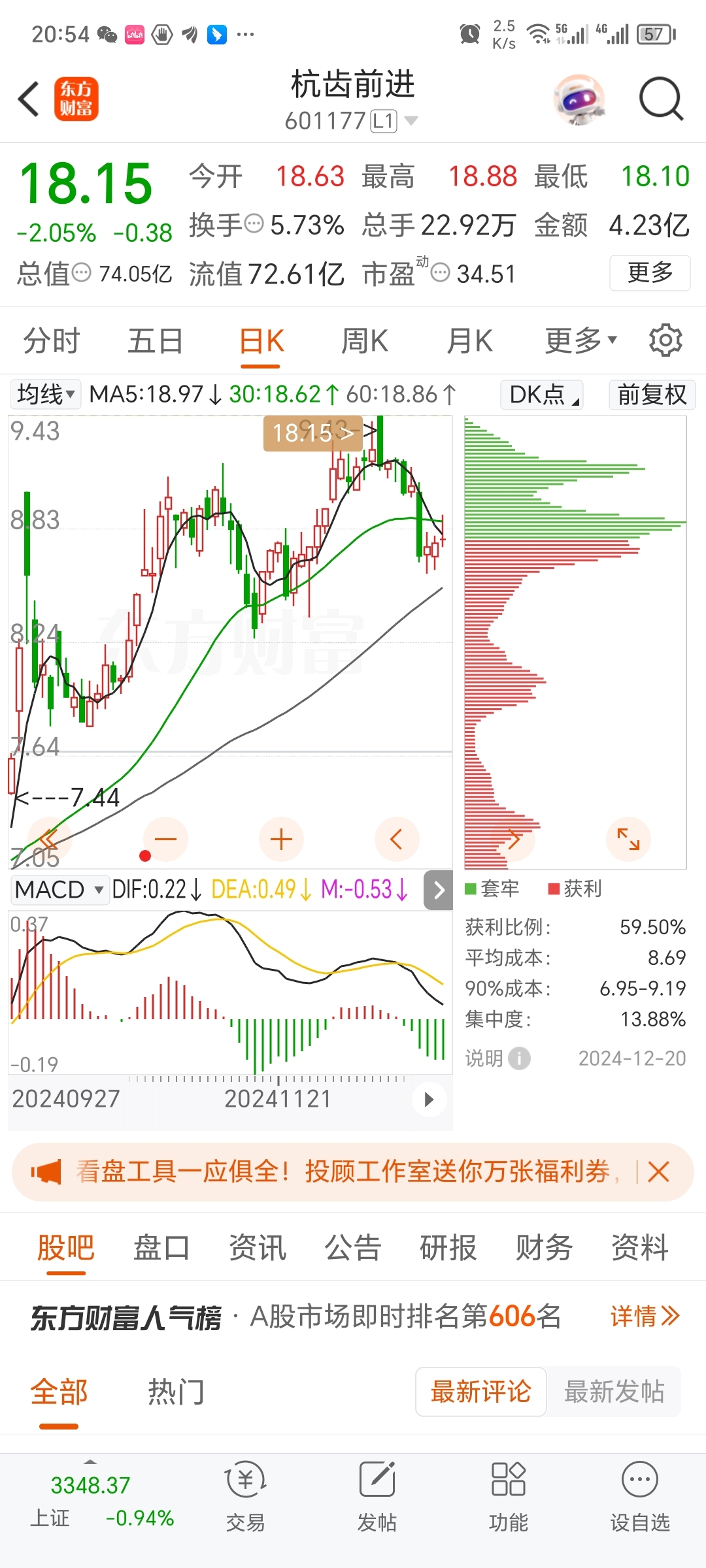Toggle to 最新发帖 sorting
This screenshot has height=1568, width=706.
click(614, 1392)
